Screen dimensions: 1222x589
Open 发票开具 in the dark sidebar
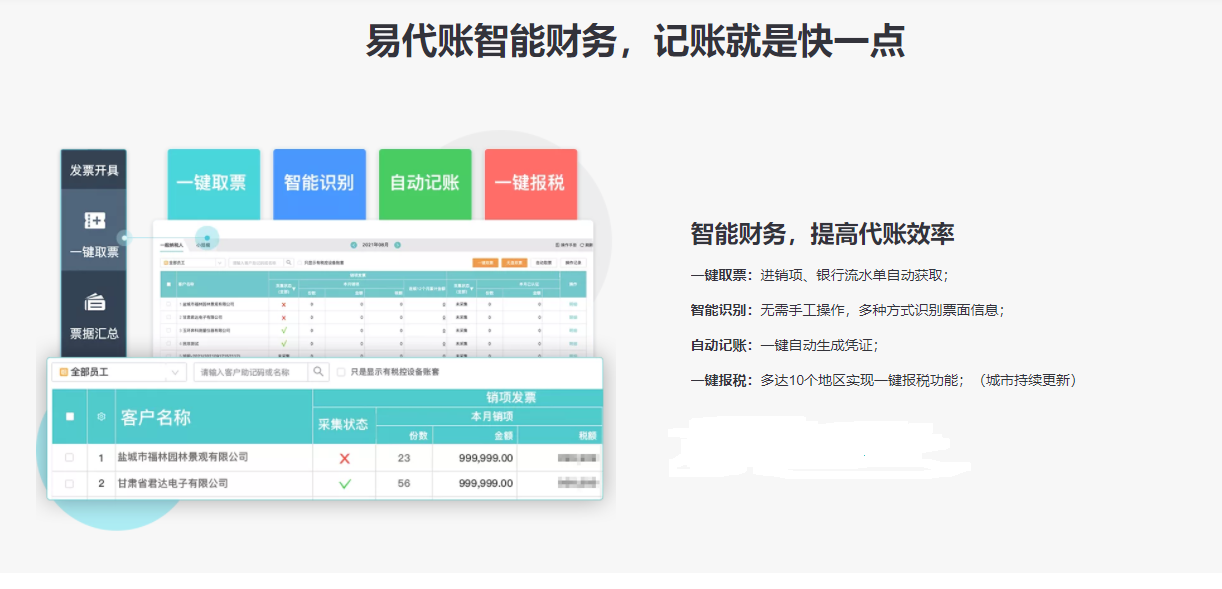tap(94, 170)
